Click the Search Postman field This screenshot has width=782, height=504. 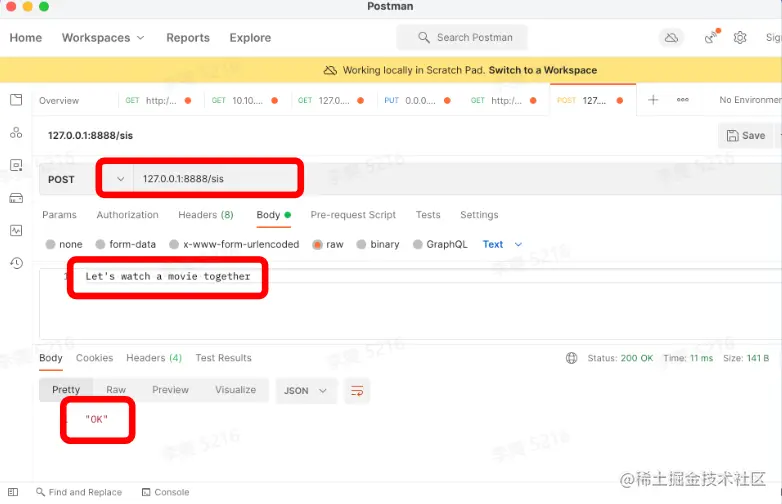(x=462, y=37)
